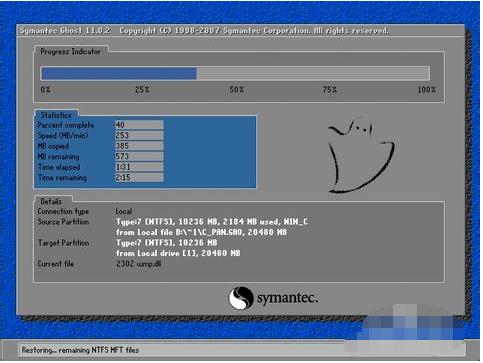Select the Statistics panel tab label

(x=56, y=115)
